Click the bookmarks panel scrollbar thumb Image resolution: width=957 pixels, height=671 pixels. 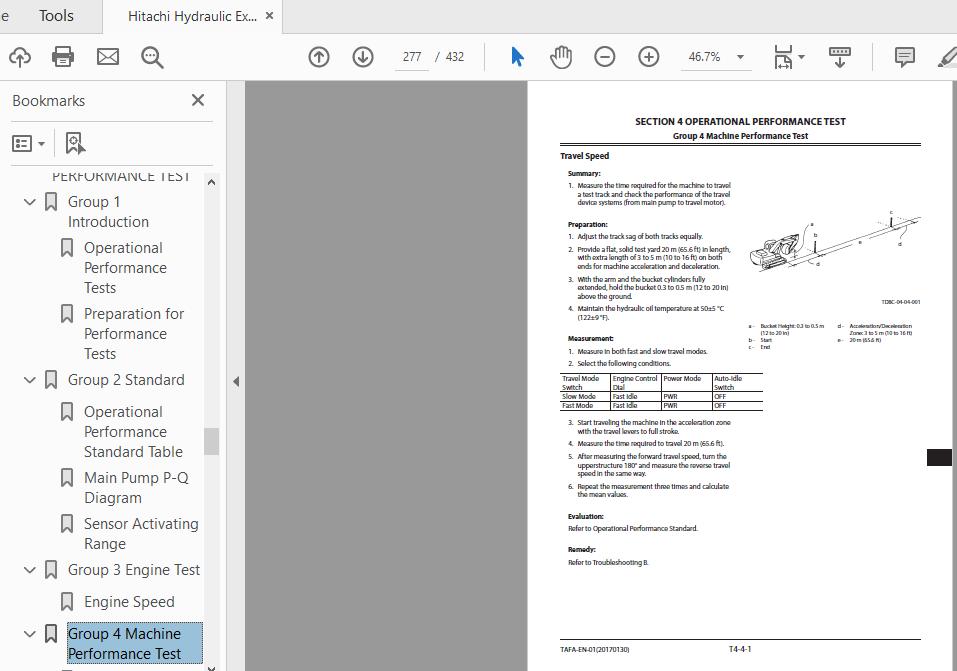tap(211, 441)
